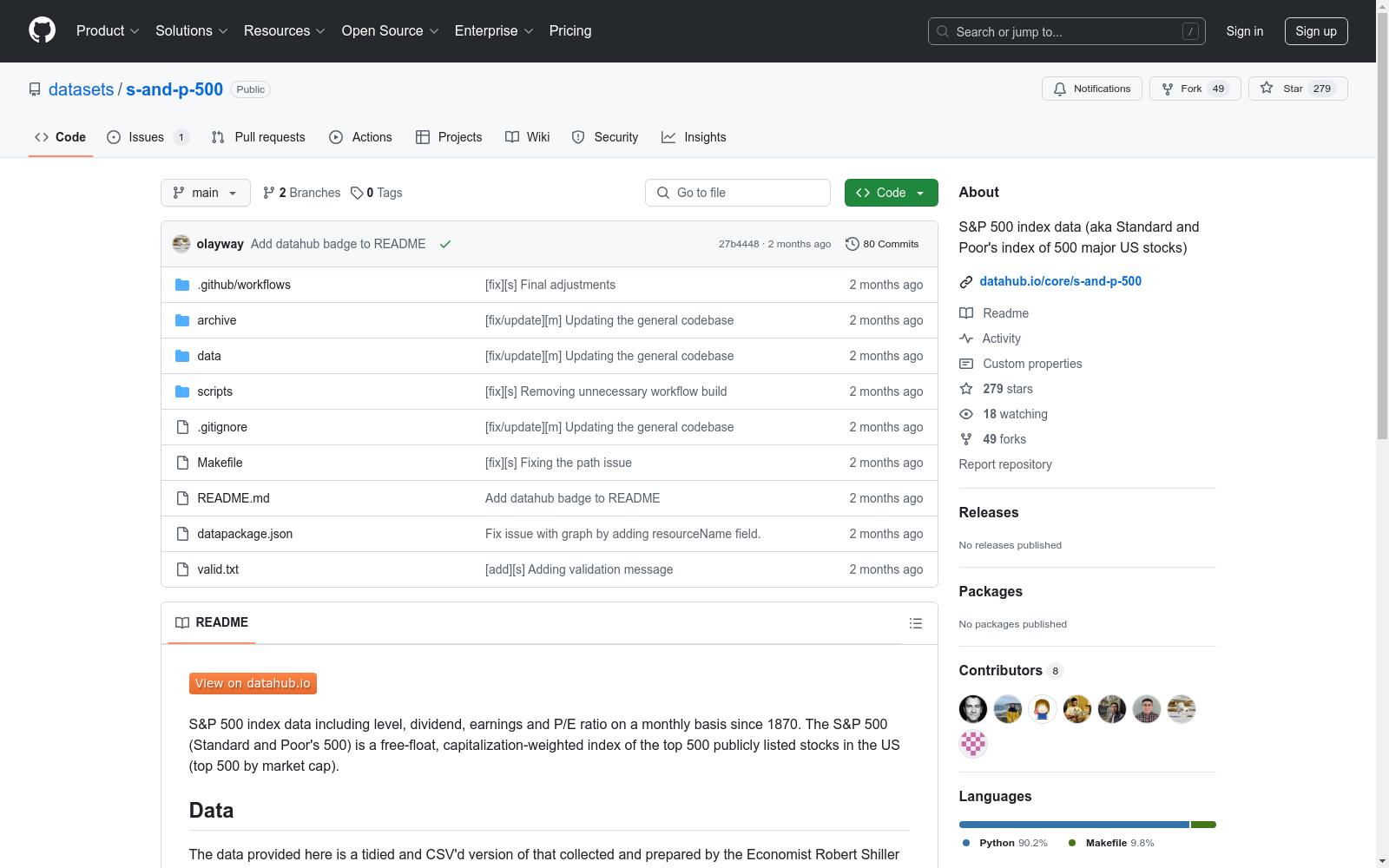1389x868 pixels.
Task: Expand the Resources menu
Action: pos(285,31)
